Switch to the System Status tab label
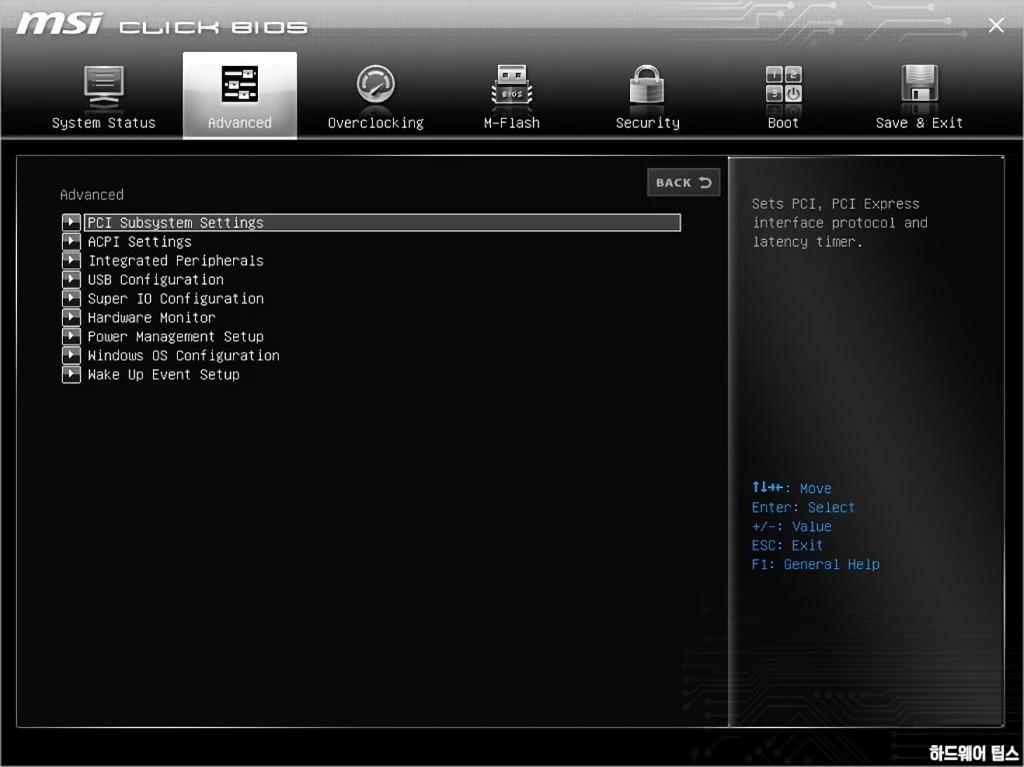1024x767 pixels. [x=103, y=123]
